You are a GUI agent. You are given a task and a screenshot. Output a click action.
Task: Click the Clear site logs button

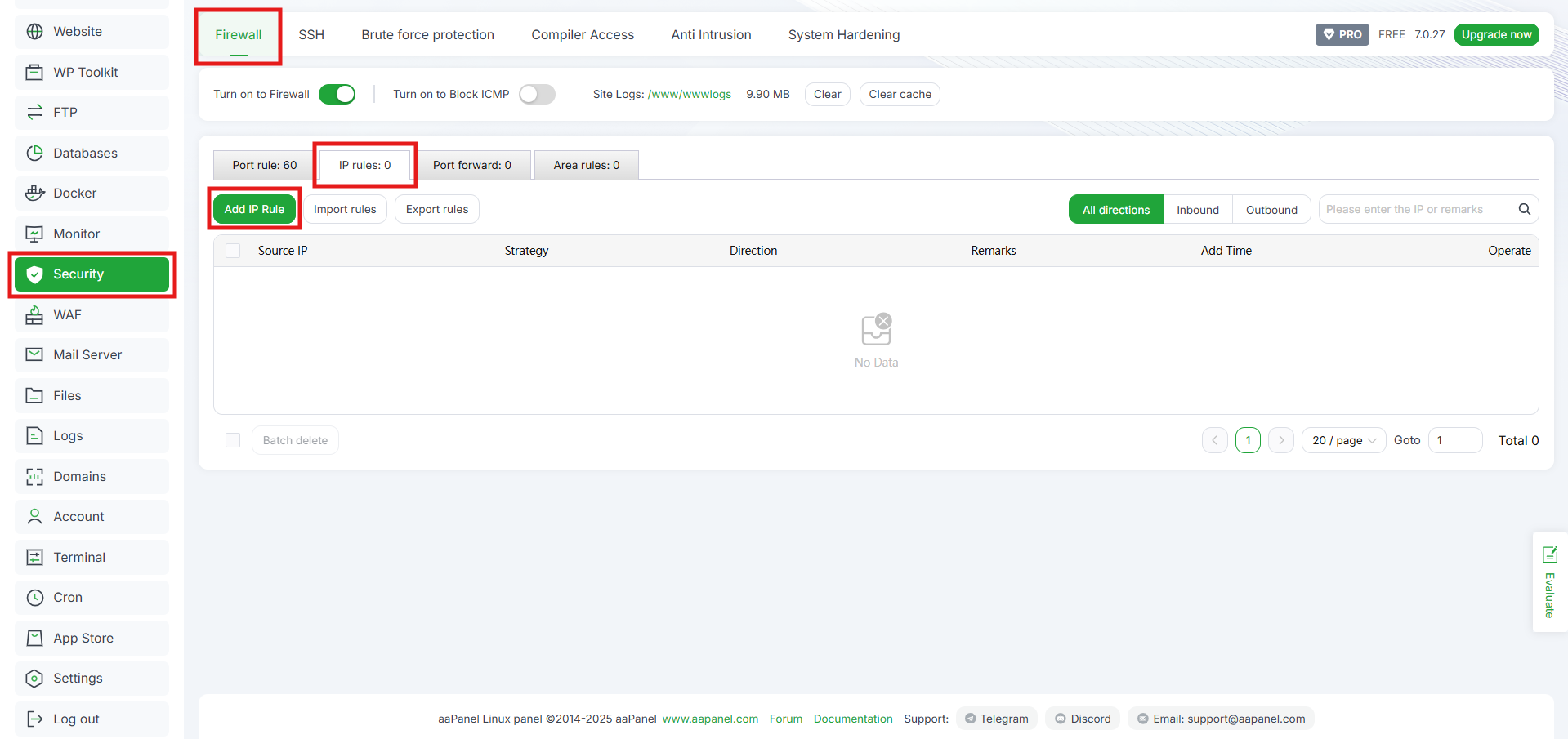click(828, 94)
